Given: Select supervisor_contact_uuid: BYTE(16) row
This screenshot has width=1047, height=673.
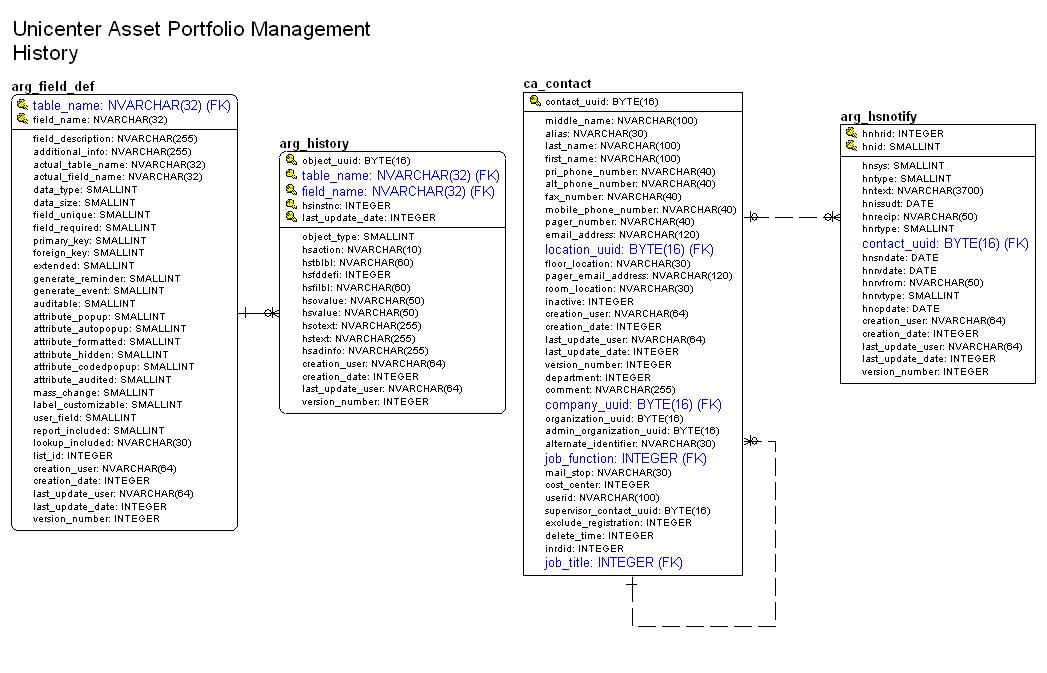Looking at the screenshot, I should (628, 511).
